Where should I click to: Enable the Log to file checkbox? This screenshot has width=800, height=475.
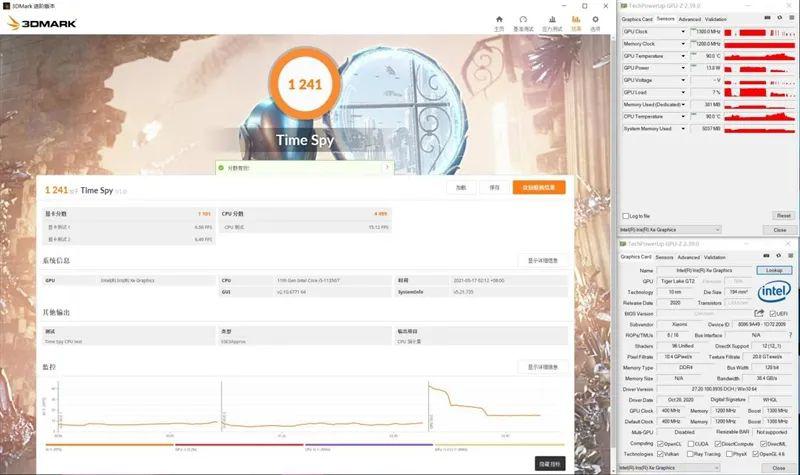click(x=626, y=216)
